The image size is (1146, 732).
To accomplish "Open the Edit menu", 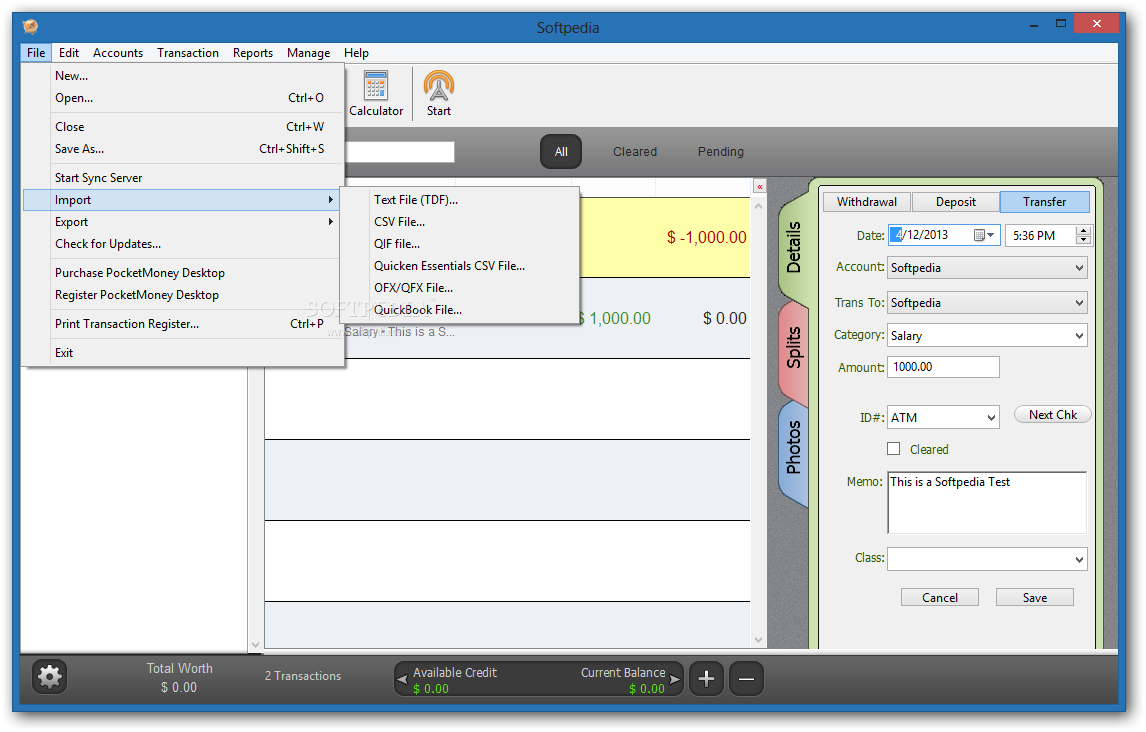I will [69, 53].
